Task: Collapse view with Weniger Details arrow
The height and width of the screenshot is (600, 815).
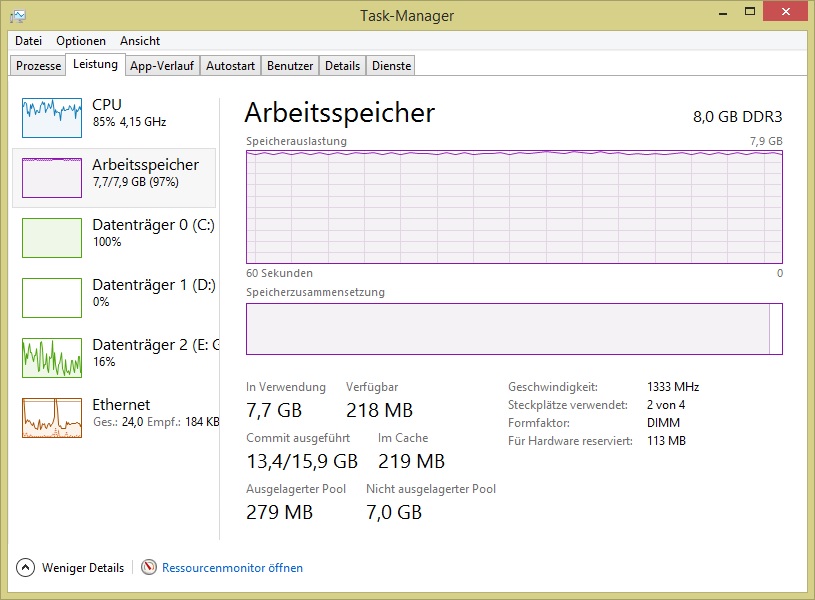Action: (25, 568)
